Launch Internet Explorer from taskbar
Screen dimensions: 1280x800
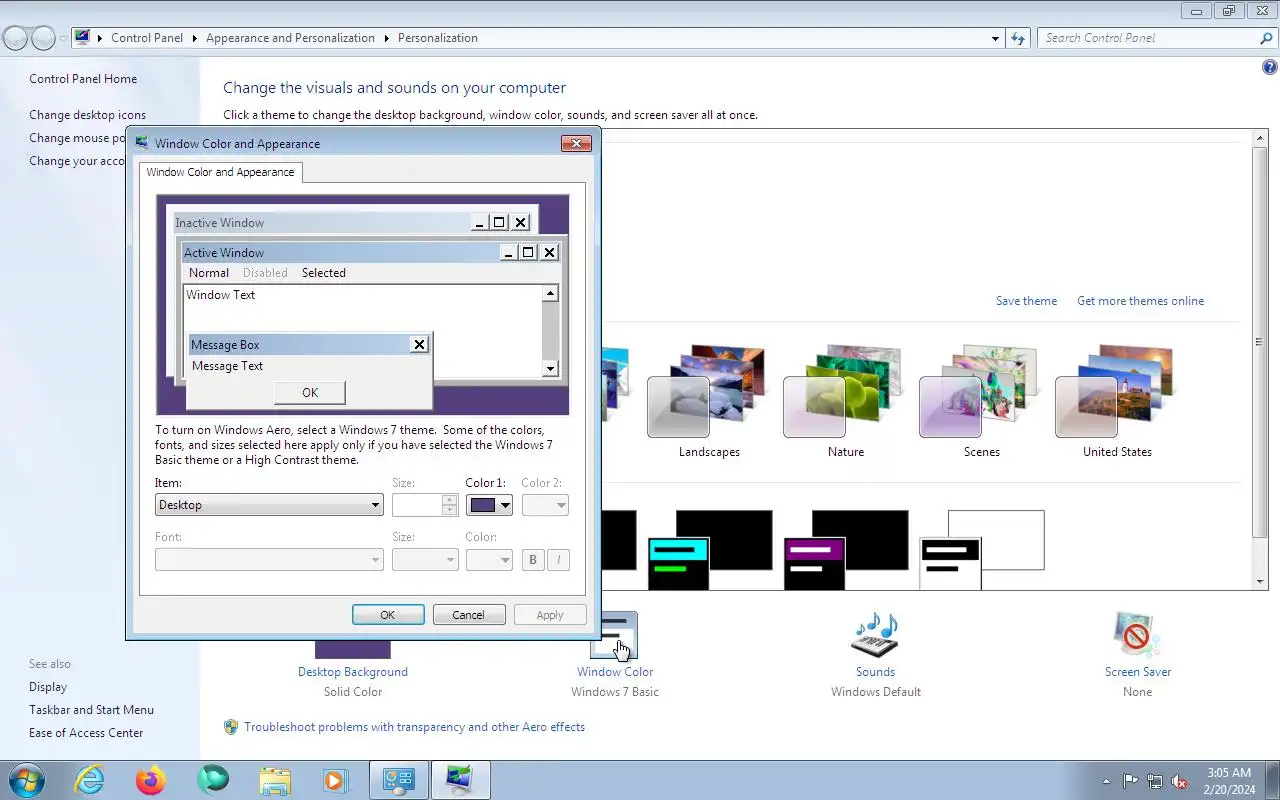coord(90,780)
